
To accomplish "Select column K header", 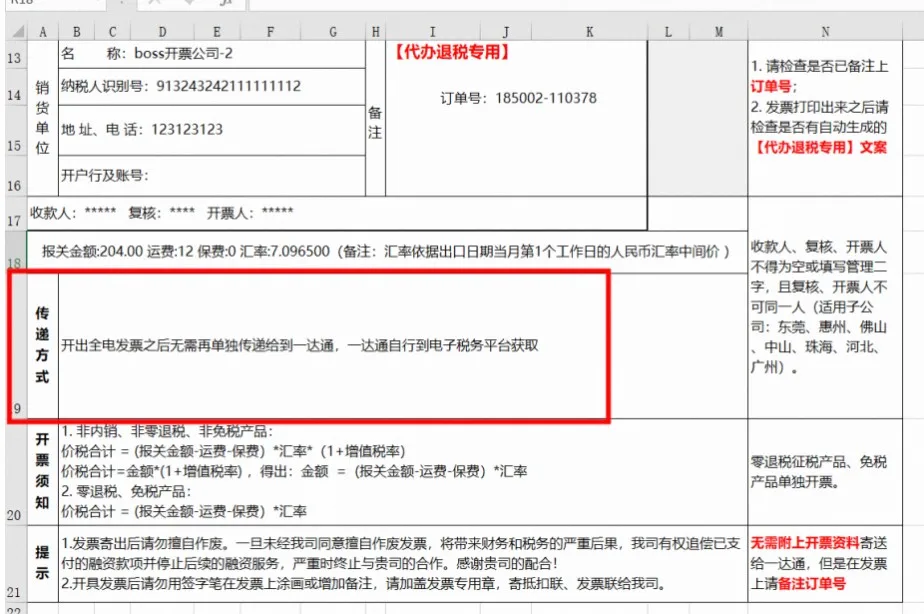I will tap(589, 32).
